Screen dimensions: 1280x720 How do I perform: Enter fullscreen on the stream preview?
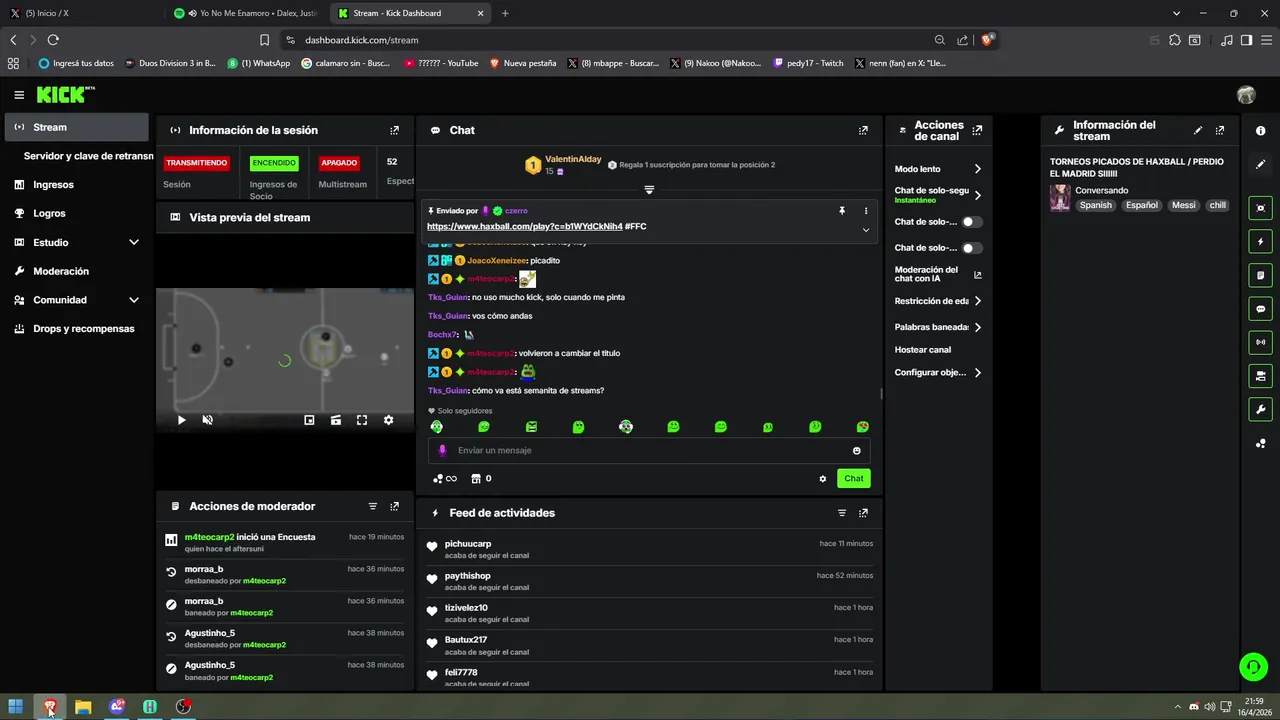pos(362,420)
